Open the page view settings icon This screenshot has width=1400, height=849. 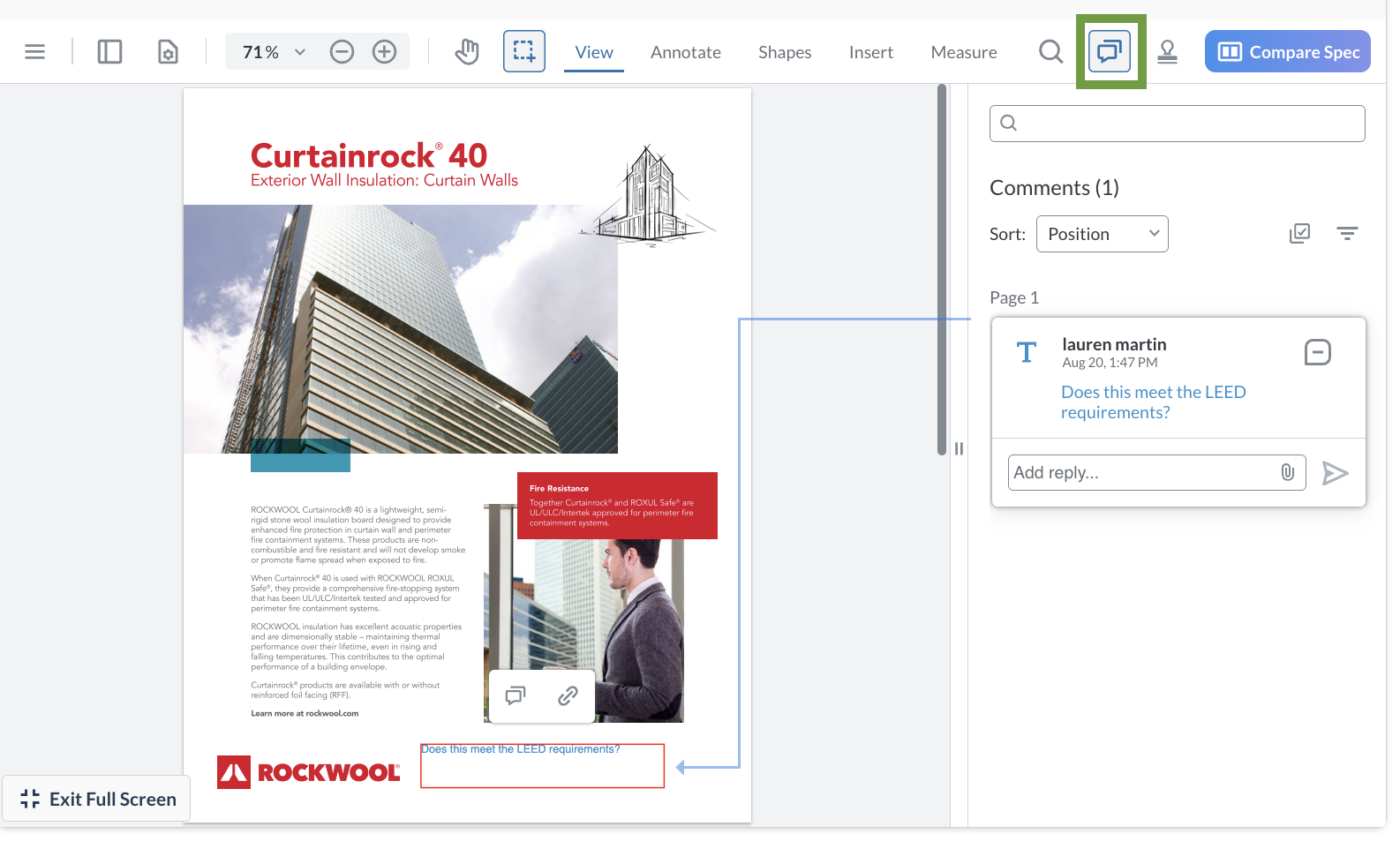[168, 52]
